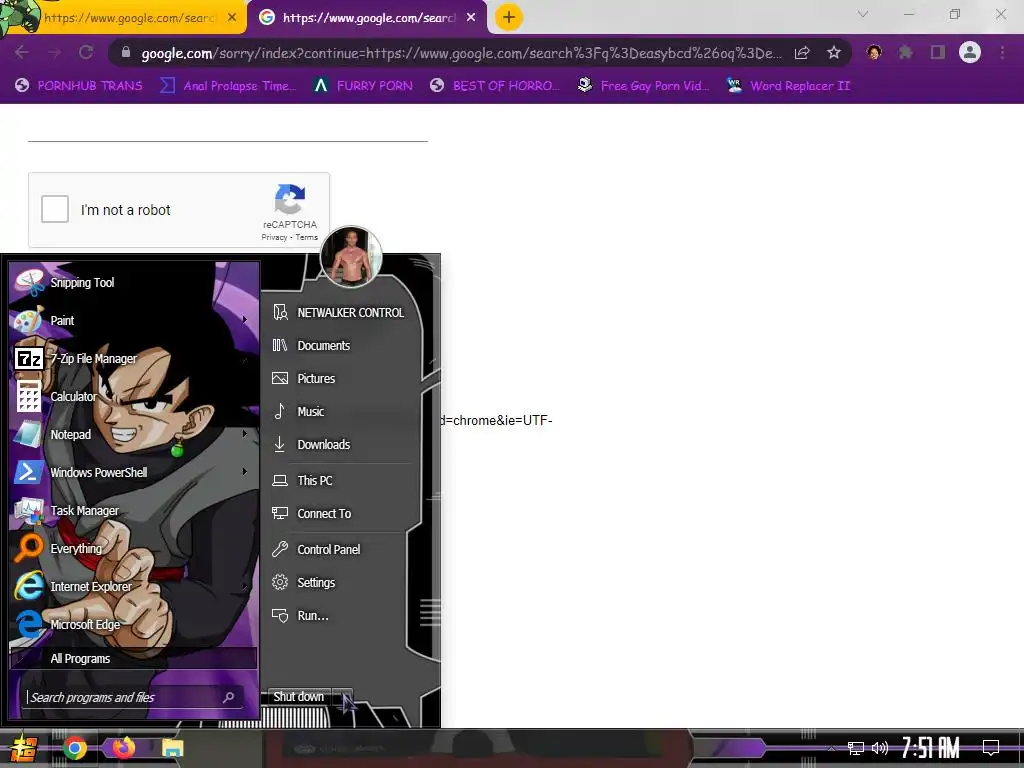Open the BEST OF HORRO... bookmark
The image size is (1024, 768).
click(495, 86)
